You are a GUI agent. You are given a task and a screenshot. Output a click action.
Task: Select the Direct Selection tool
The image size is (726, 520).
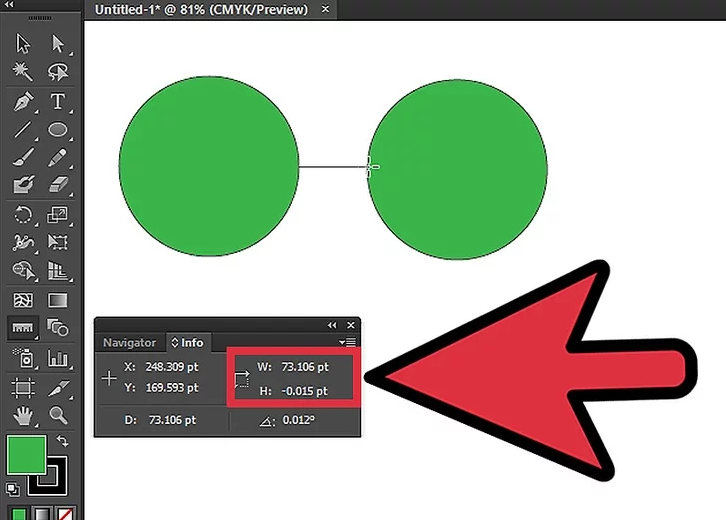coord(58,44)
